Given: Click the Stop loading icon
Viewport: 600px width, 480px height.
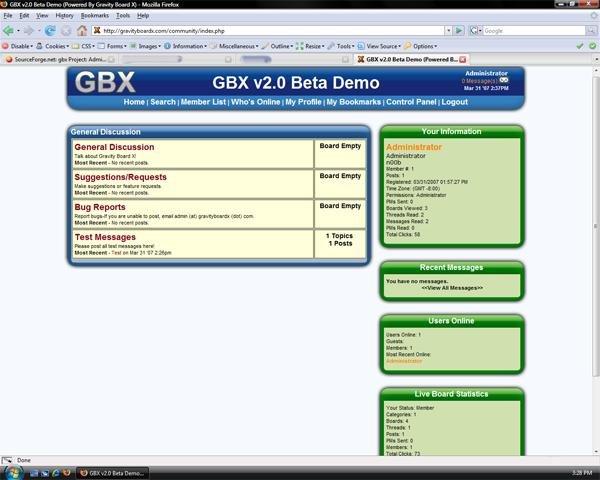Looking at the screenshot, I should point(66,31).
